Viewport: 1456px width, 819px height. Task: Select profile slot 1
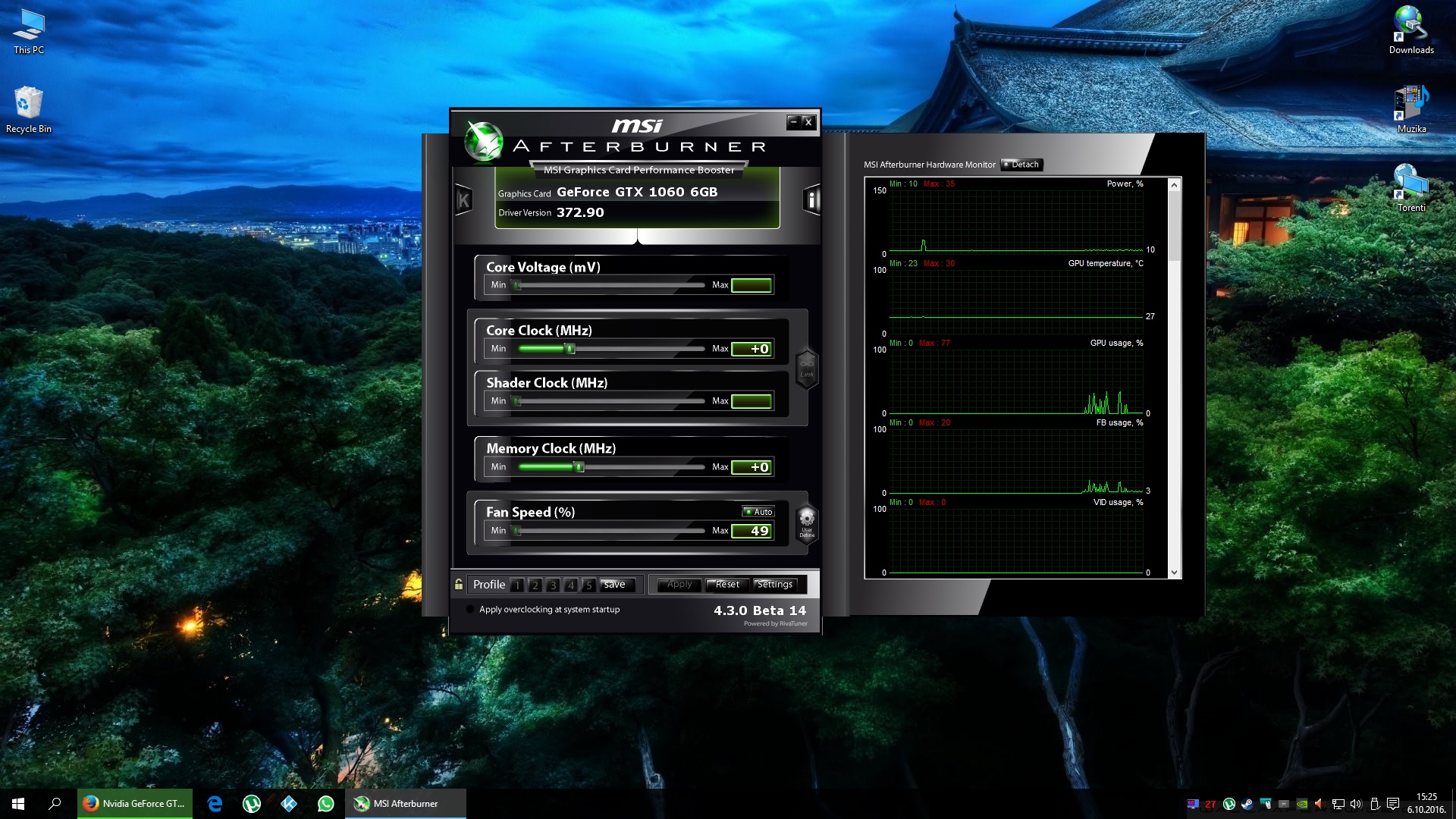click(x=516, y=585)
